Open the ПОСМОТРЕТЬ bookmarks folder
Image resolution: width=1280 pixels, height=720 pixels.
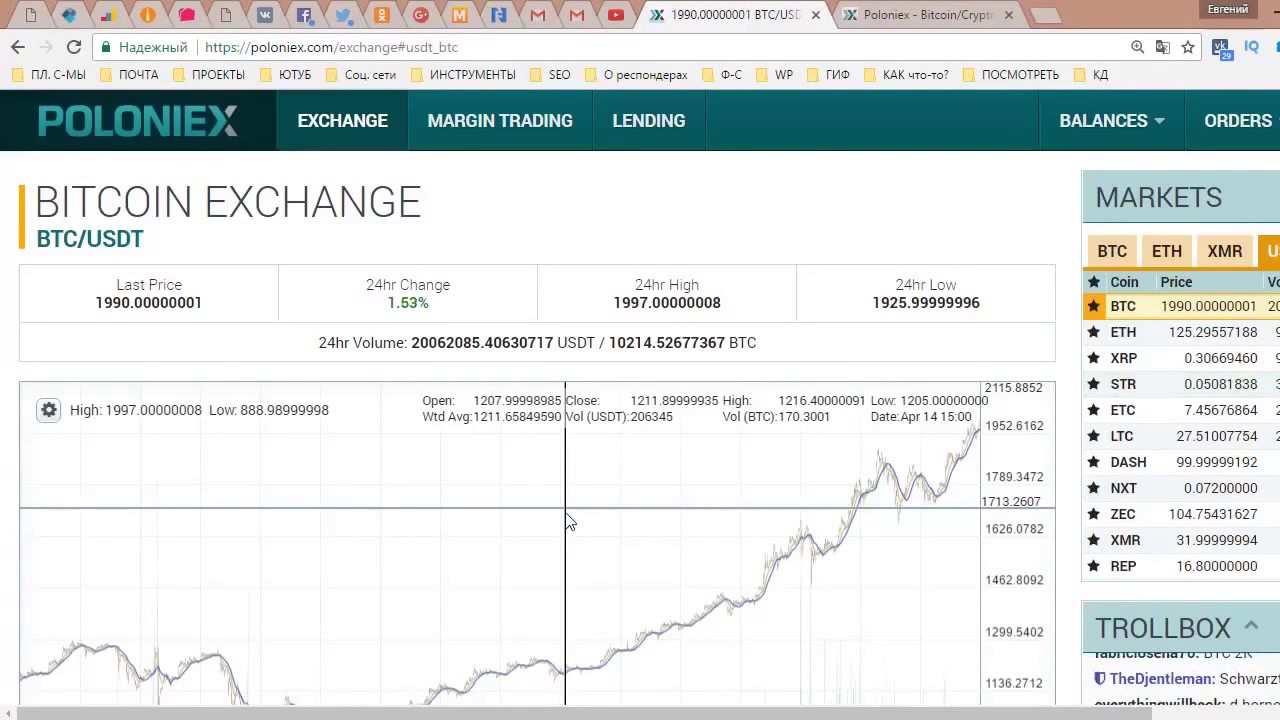tap(1010, 75)
